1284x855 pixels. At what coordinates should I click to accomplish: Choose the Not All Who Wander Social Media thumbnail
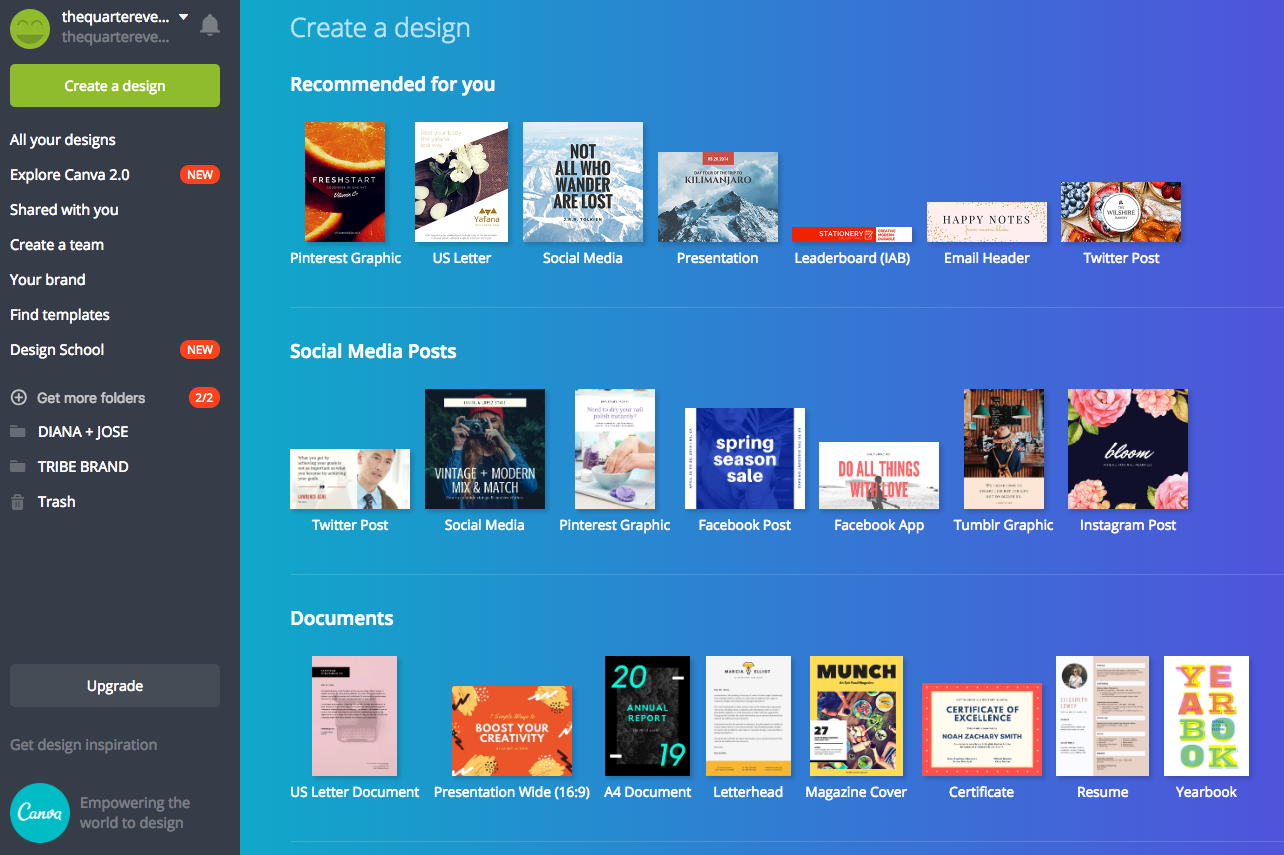pos(583,182)
